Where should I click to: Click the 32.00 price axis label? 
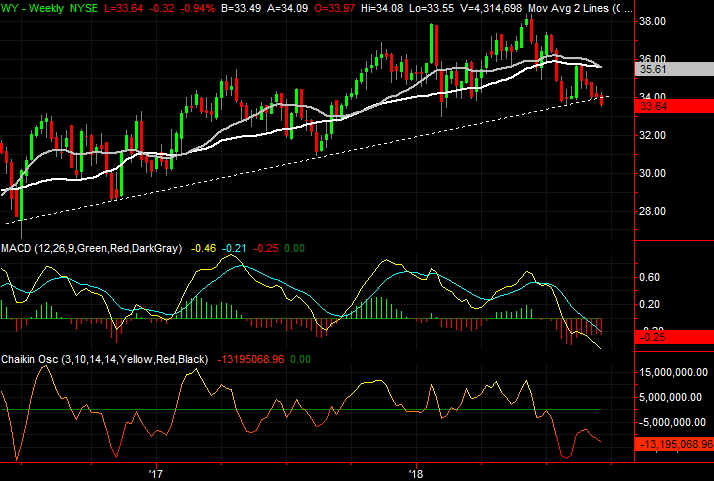[653, 135]
